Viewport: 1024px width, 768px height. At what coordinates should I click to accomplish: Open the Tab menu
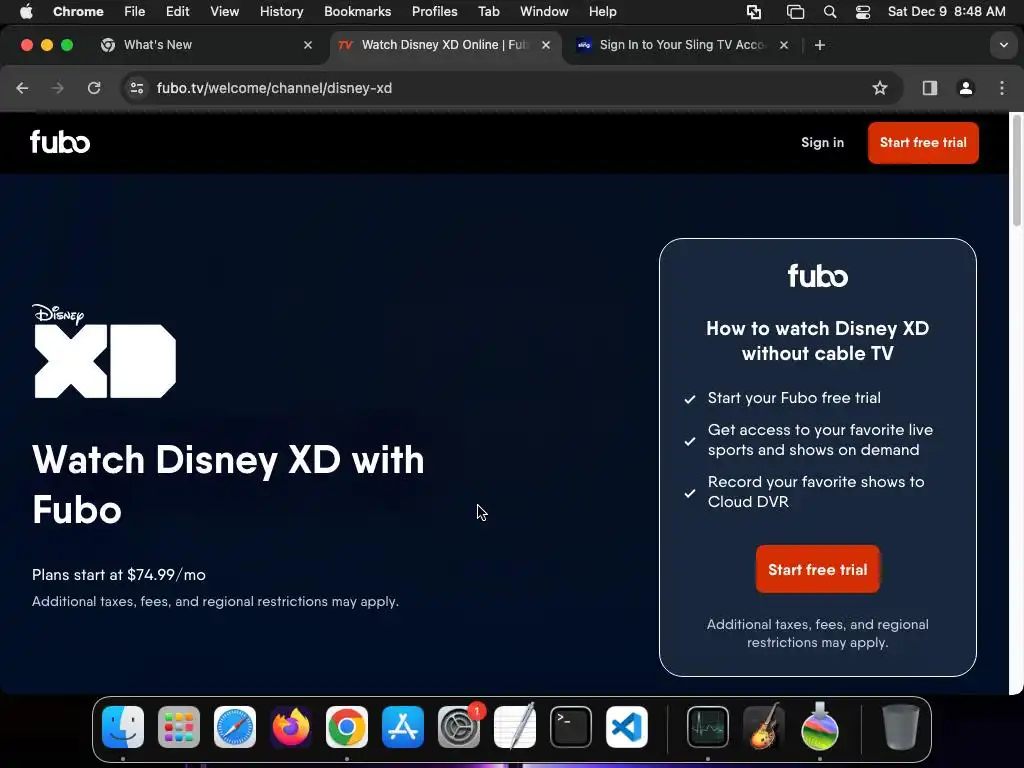(x=488, y=11)
